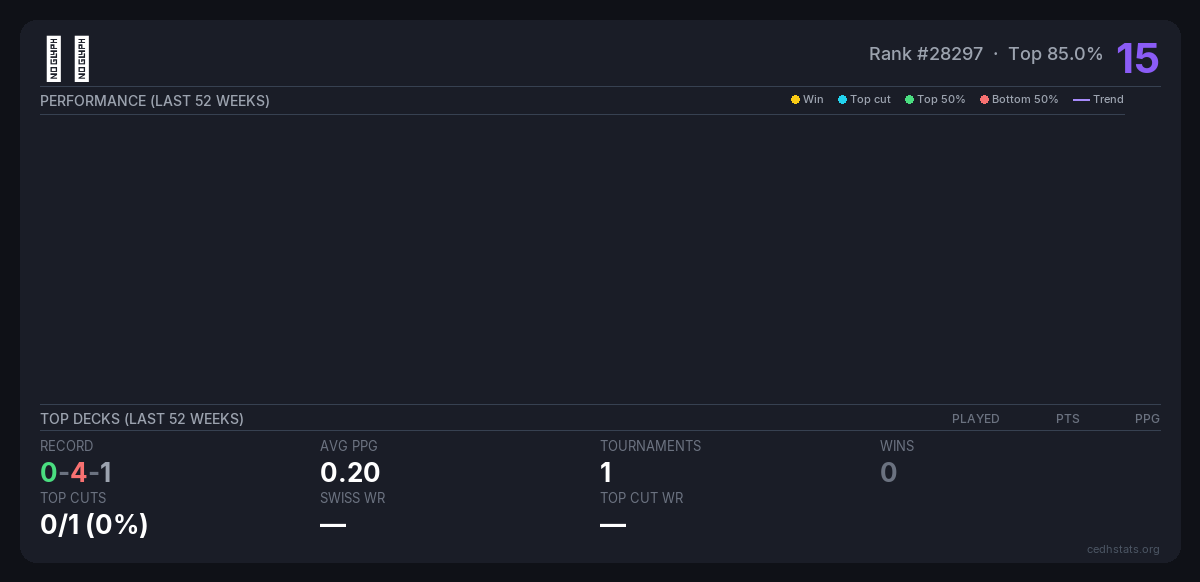
Task: Select the Top Decks (Last 52 Weeks) heading
Action: pyautogui.click(x=142, y=419)
